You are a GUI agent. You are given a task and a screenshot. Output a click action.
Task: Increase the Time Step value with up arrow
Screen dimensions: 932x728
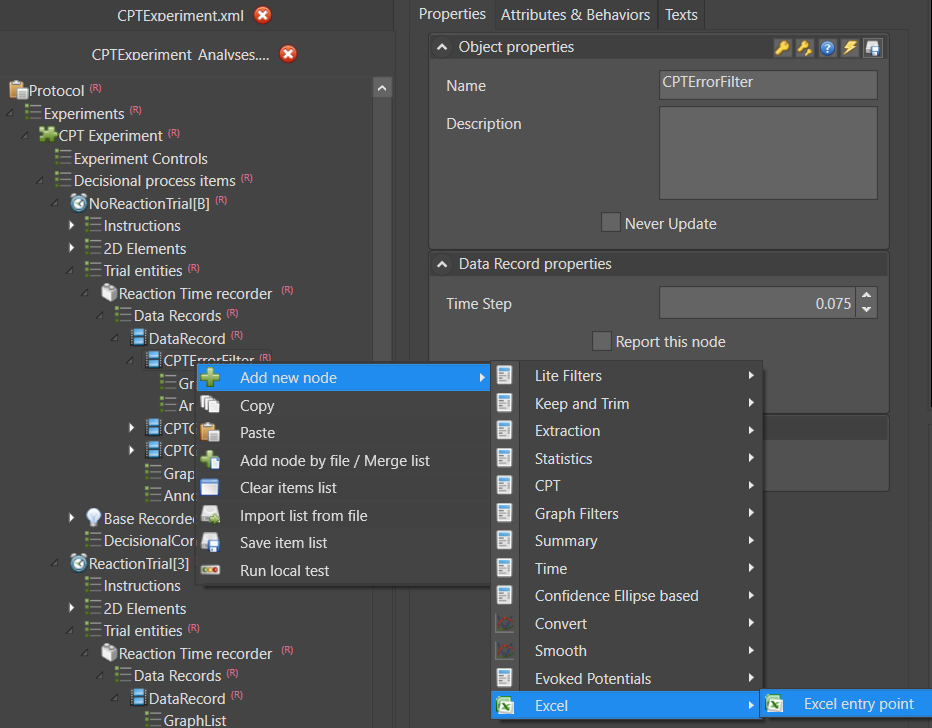pyautogui.click(x=867, y=297)
